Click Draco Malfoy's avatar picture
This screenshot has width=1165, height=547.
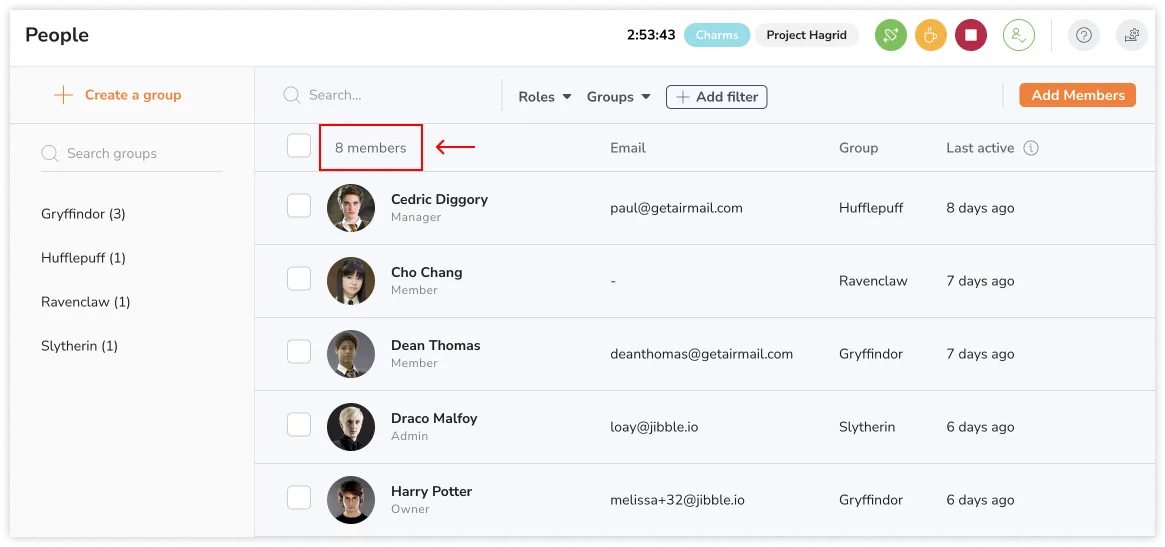pos(350,427)
